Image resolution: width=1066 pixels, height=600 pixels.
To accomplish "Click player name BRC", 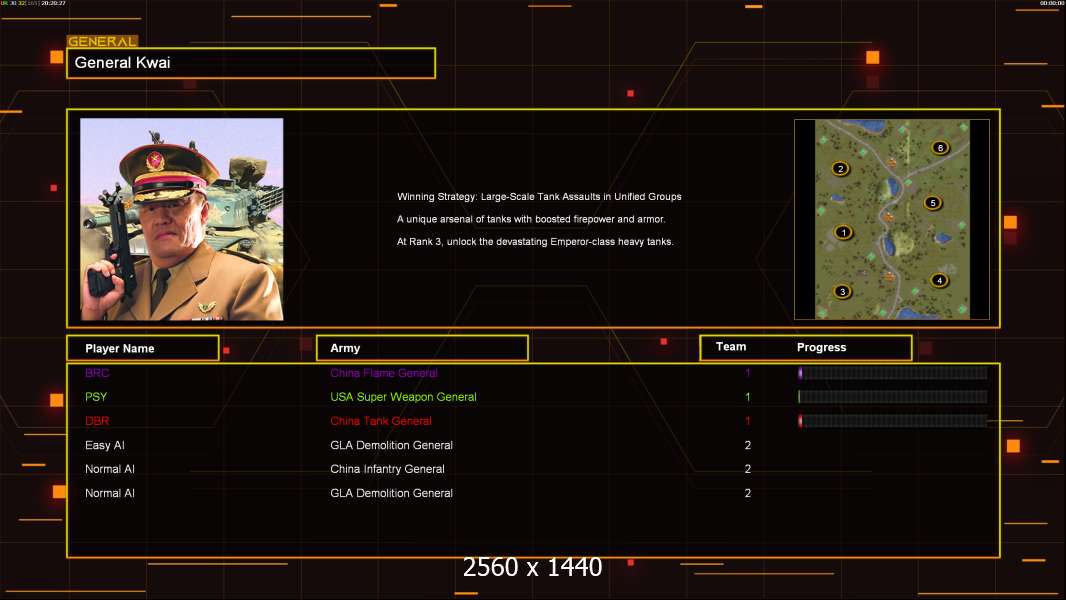I will point(97,373).
